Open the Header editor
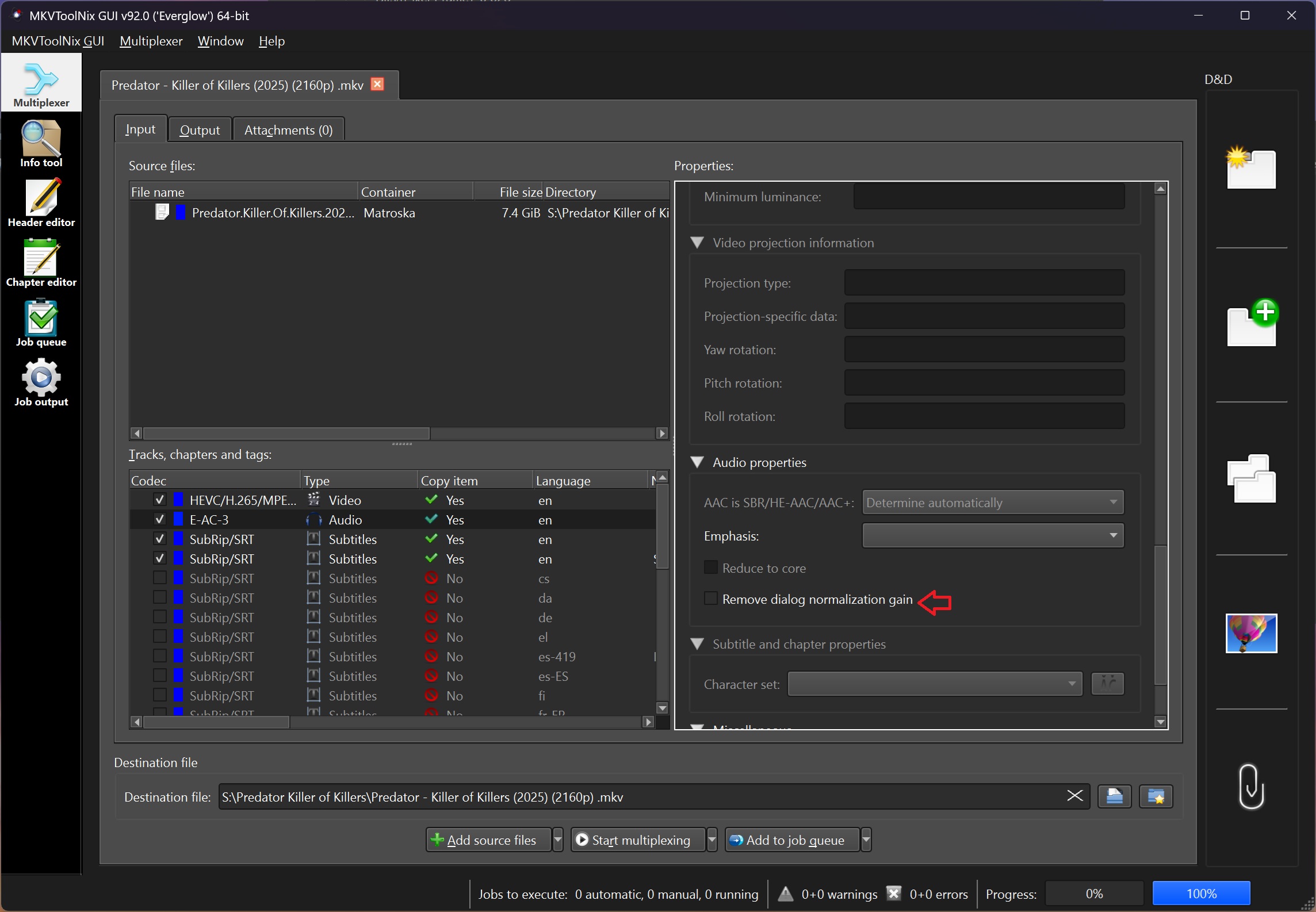The image size is (1316, 912). 41,204
